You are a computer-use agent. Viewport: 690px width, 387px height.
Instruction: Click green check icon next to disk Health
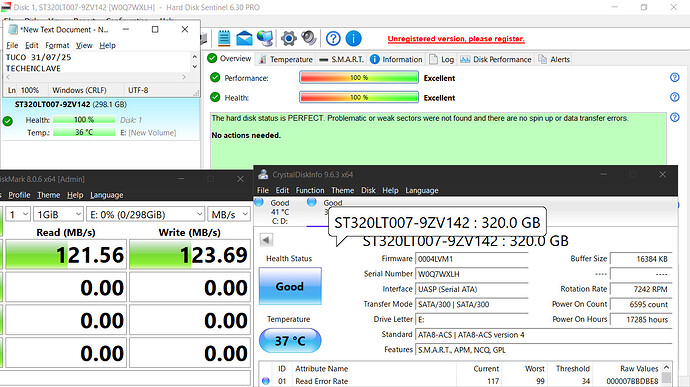pos(7,121)
